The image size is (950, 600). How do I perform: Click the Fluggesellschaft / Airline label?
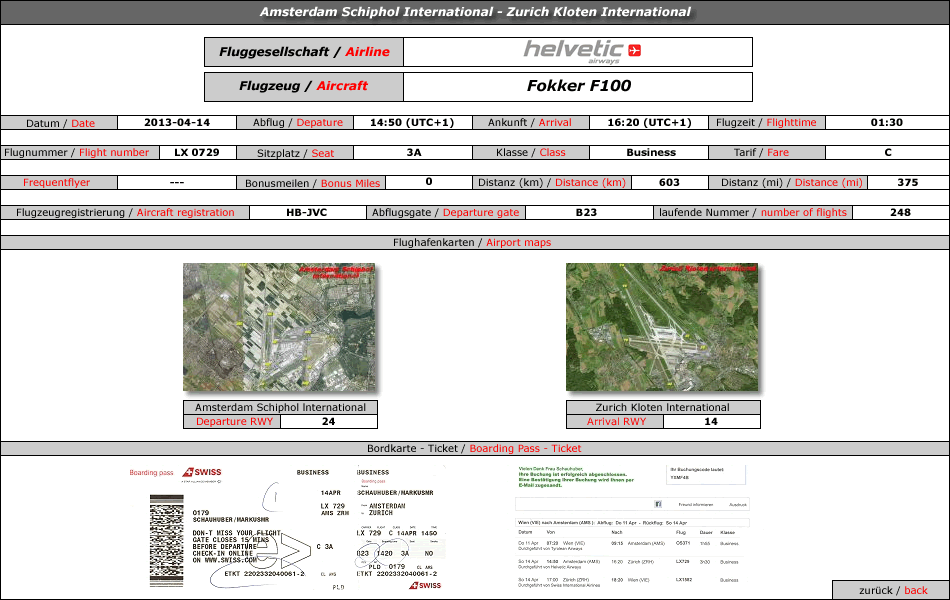(x=304, y=52)
